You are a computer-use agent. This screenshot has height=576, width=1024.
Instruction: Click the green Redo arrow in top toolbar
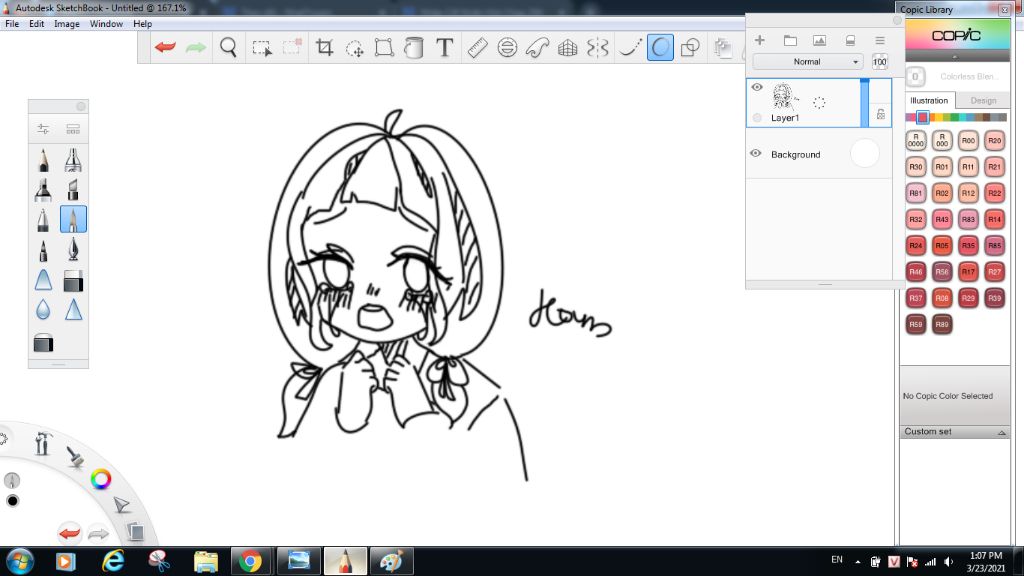tap(195, 47)
